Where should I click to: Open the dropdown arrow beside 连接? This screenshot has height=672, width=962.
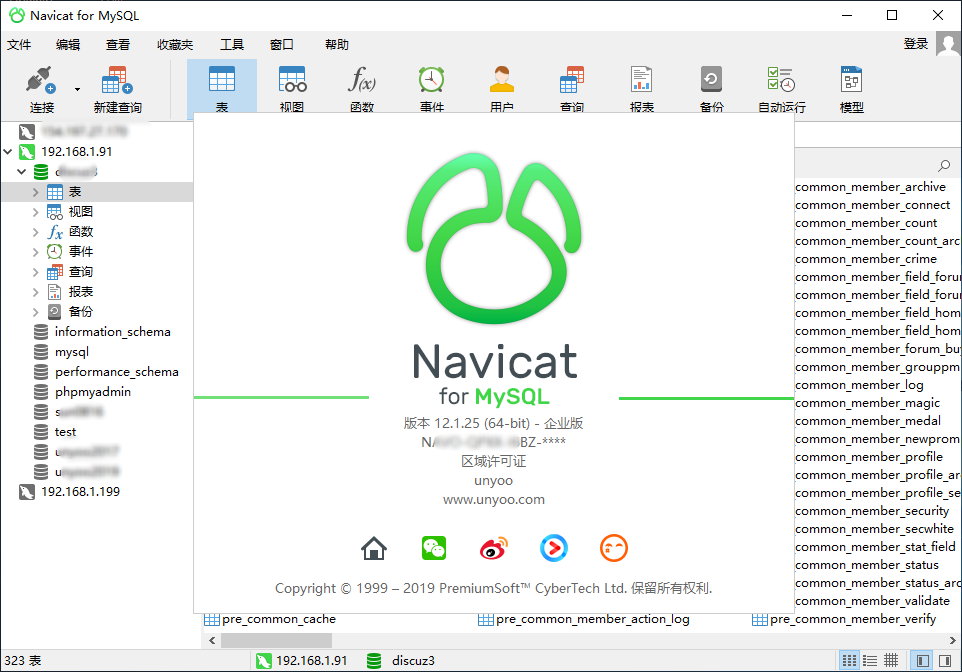point(77,90)
